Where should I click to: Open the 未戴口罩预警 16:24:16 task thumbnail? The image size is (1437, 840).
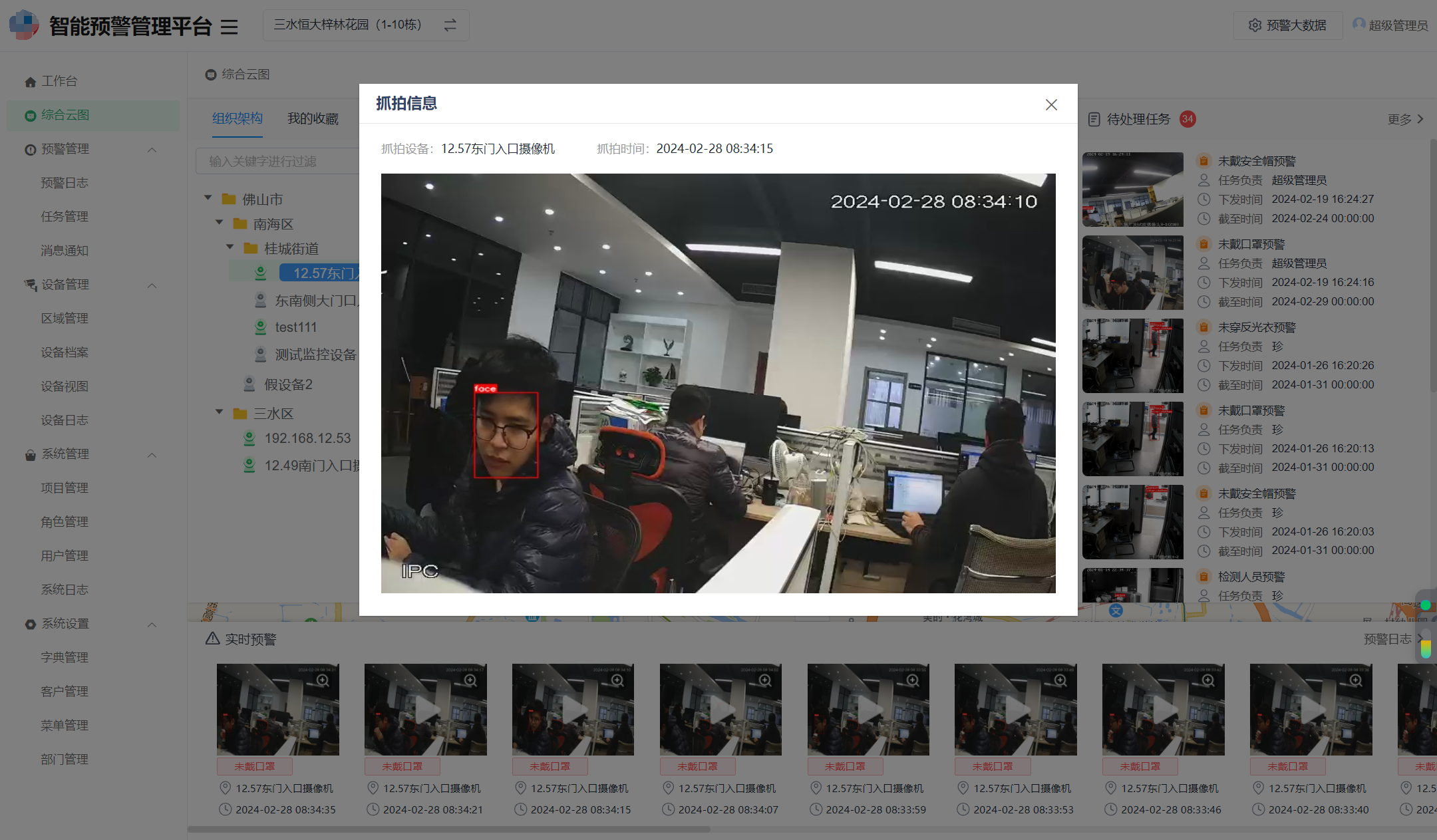1133,273
